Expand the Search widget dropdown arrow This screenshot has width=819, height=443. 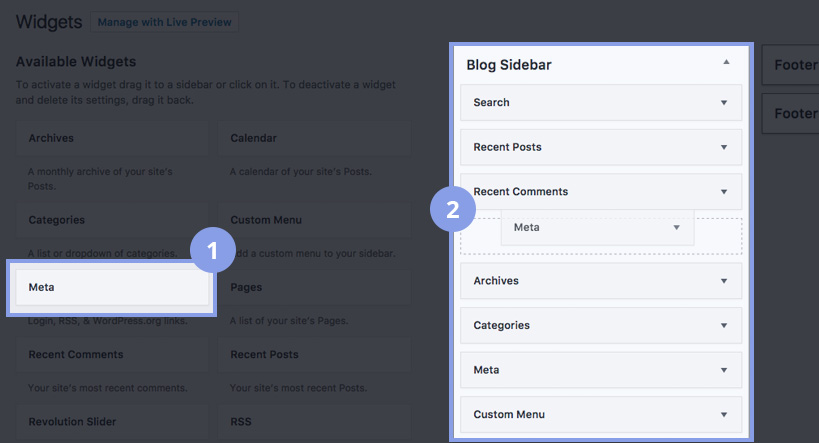[x=724, y=102]
